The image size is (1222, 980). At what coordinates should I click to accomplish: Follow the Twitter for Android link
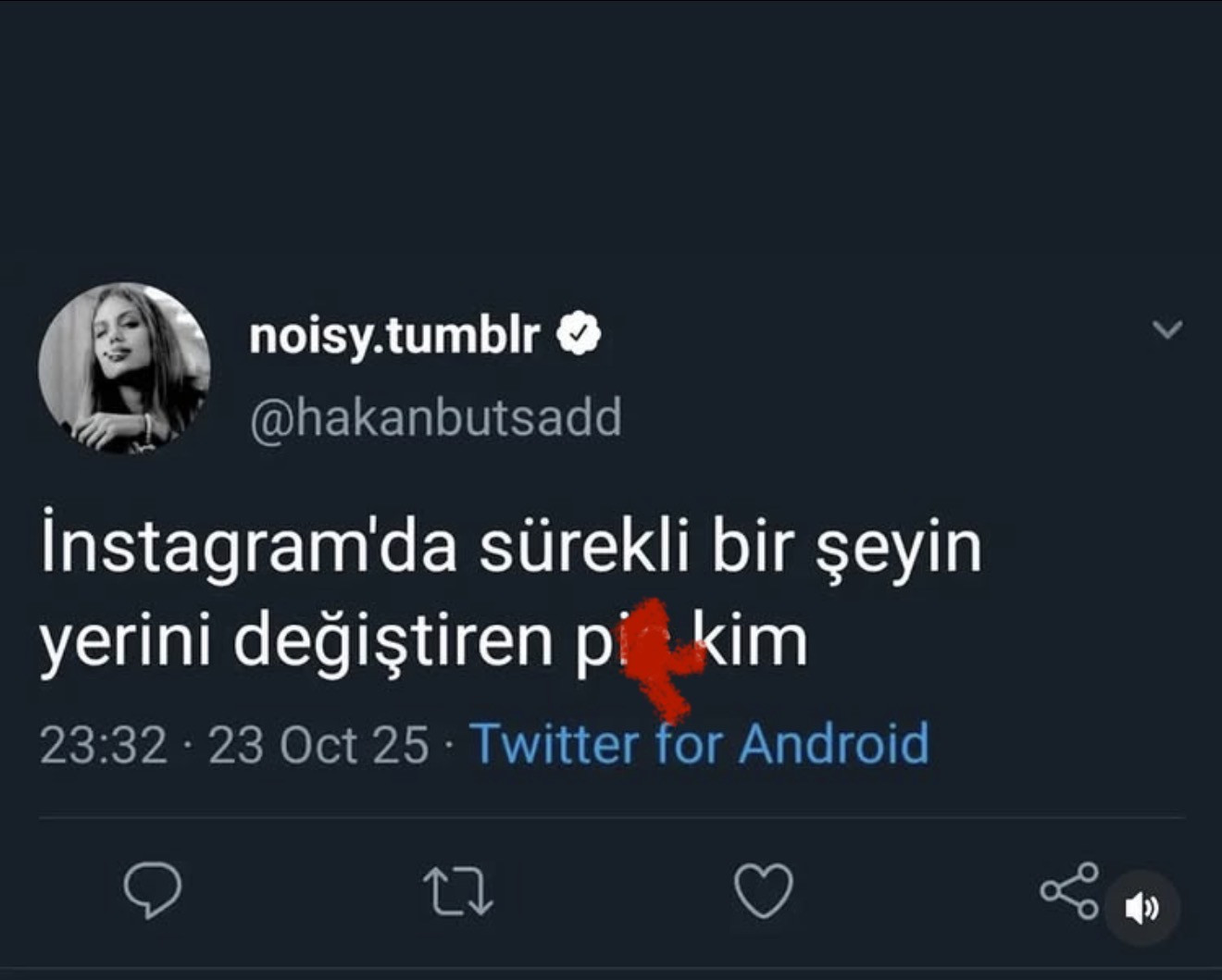click(699, 743)
